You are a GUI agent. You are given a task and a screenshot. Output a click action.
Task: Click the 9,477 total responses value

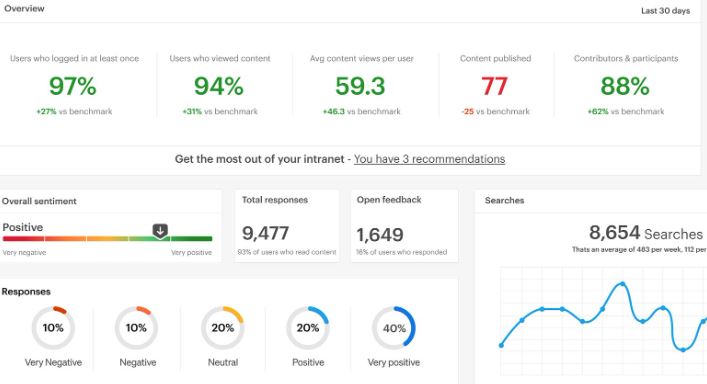pyautogui.click(x=266, y=233)
